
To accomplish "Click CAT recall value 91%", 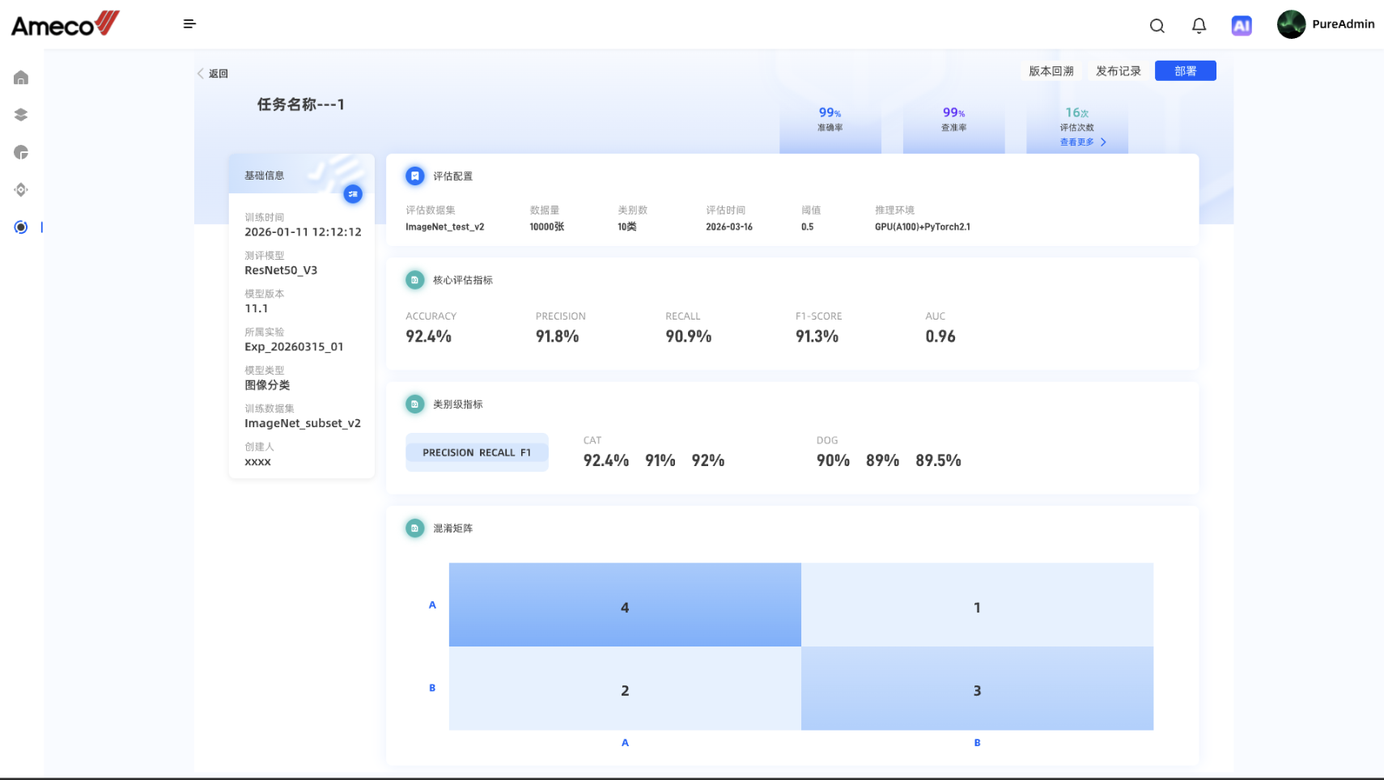I will [x=660, y=460].
